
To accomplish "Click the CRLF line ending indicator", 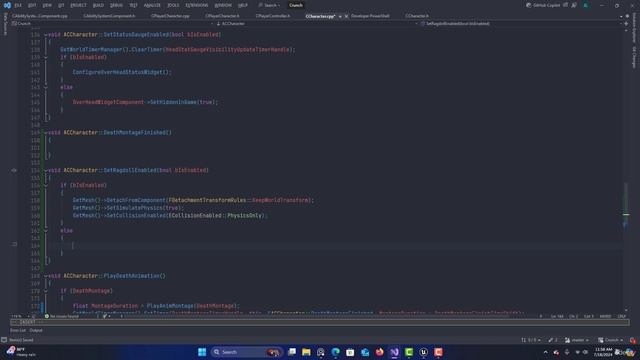I will 621,316.
